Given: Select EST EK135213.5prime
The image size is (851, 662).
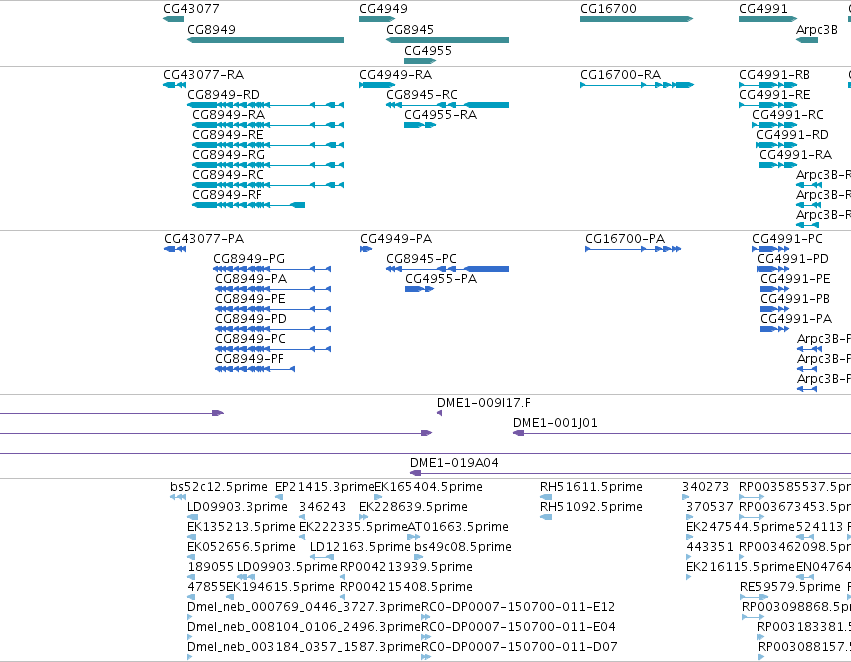Looking at the screenshot, I should click(x=241, y=527).
